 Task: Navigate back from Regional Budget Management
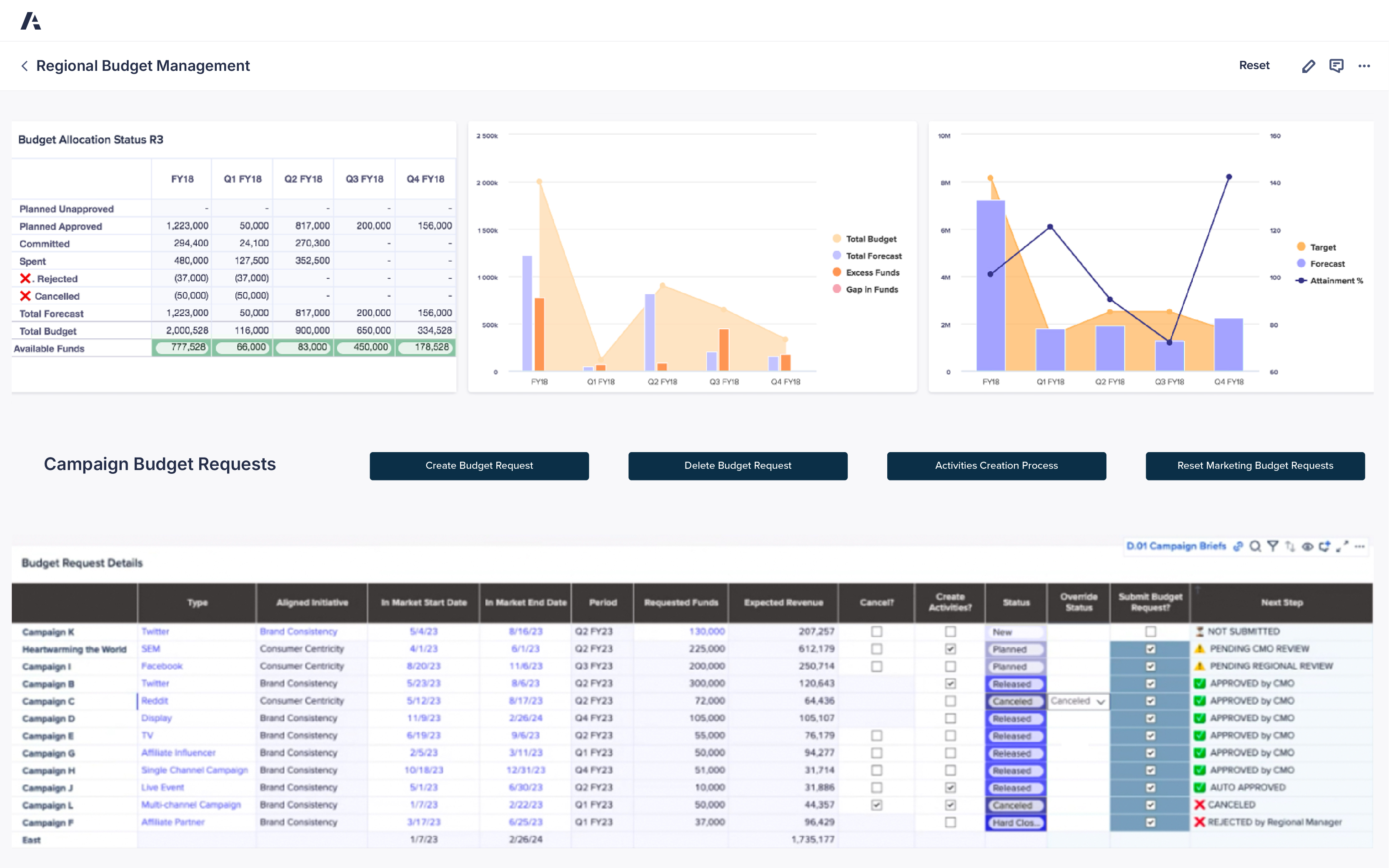click(25, 65)
